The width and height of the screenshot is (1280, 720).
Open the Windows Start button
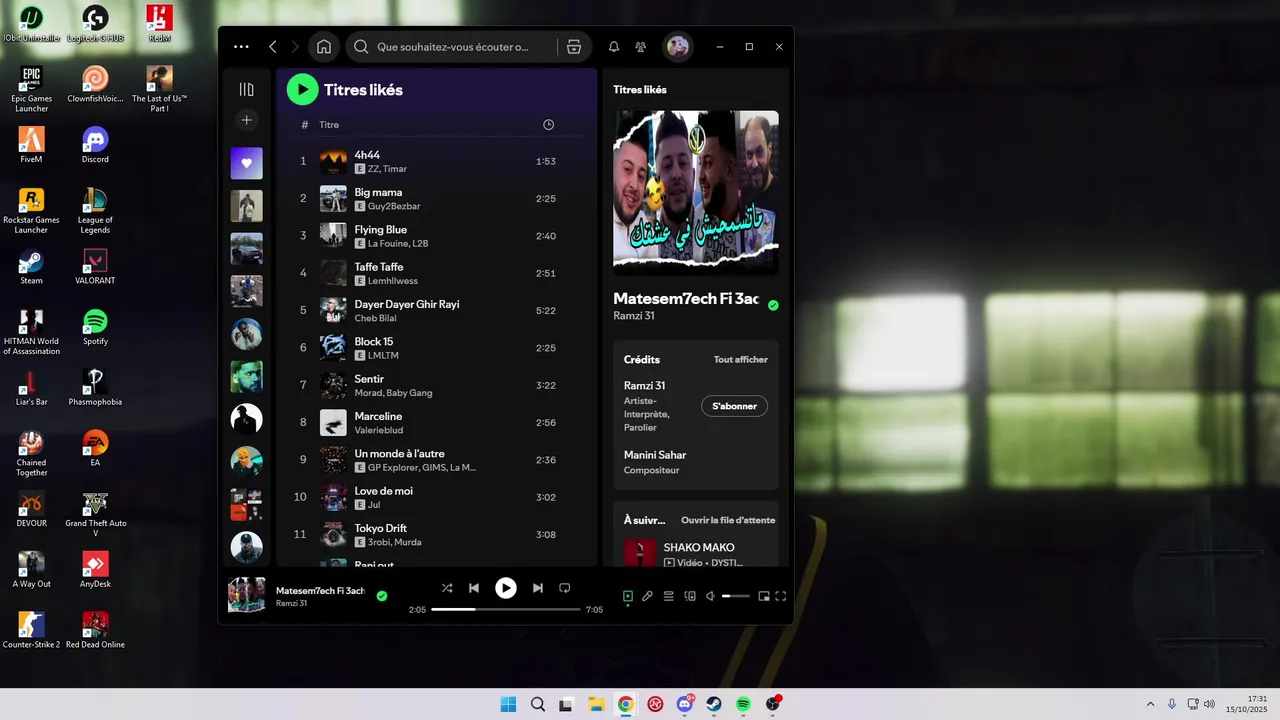click(x=508, y=704)
